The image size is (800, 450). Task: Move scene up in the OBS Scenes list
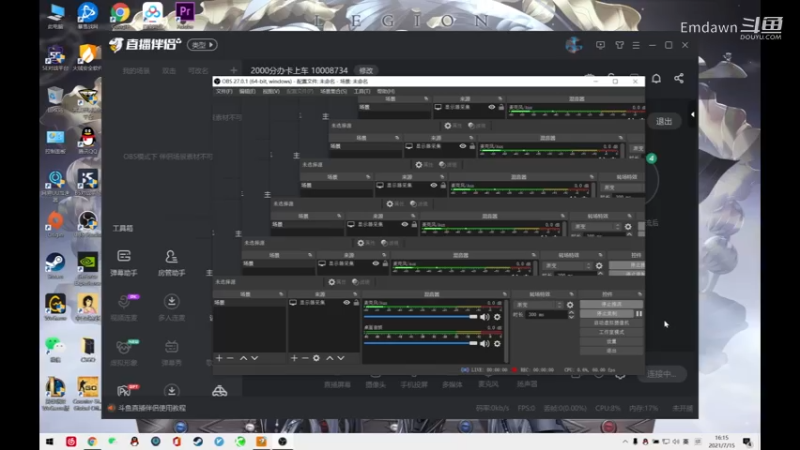[x=243, y=358]
